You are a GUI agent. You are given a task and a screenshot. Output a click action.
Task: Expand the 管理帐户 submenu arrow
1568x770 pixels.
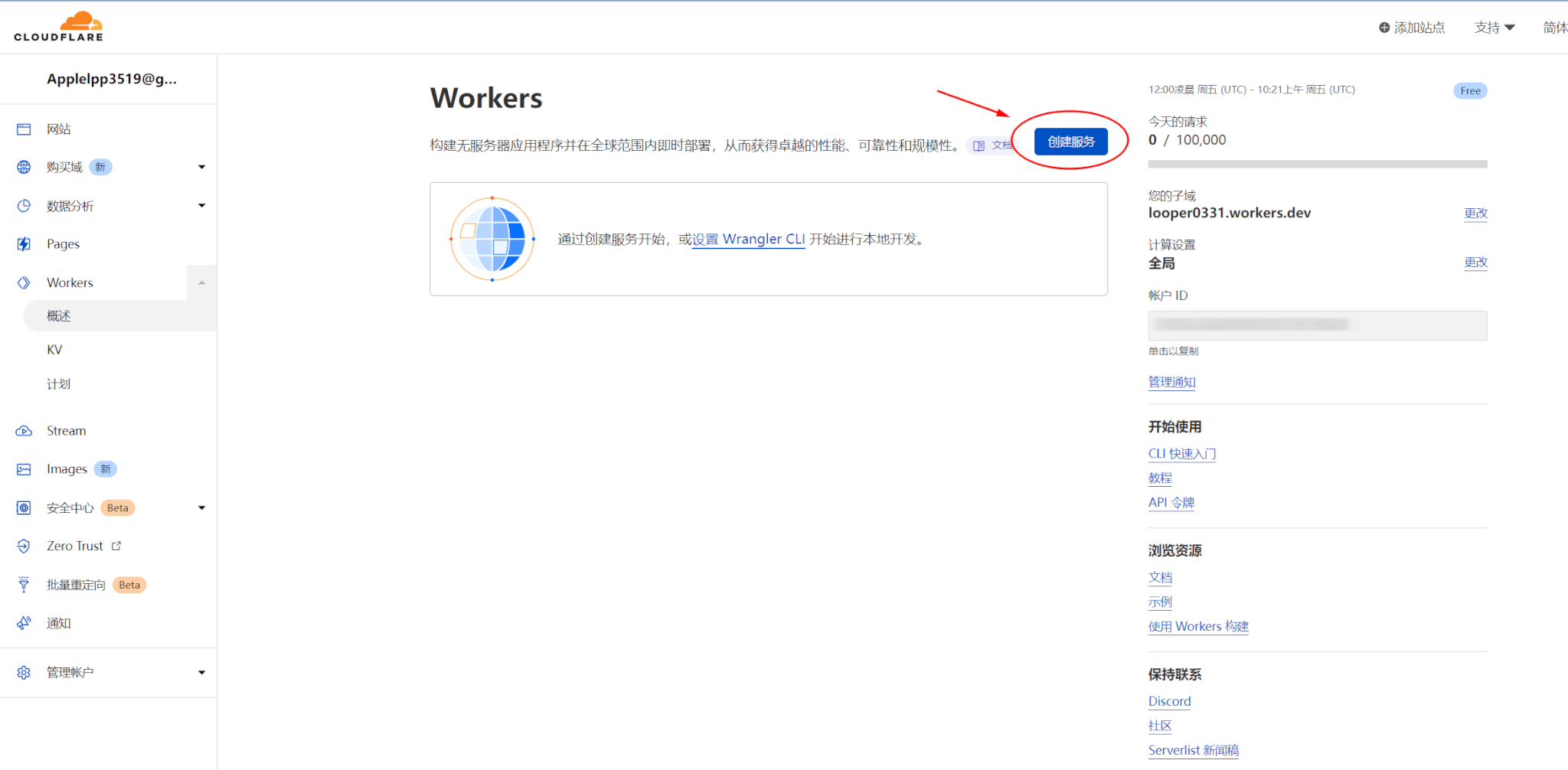tap(201, 672)
